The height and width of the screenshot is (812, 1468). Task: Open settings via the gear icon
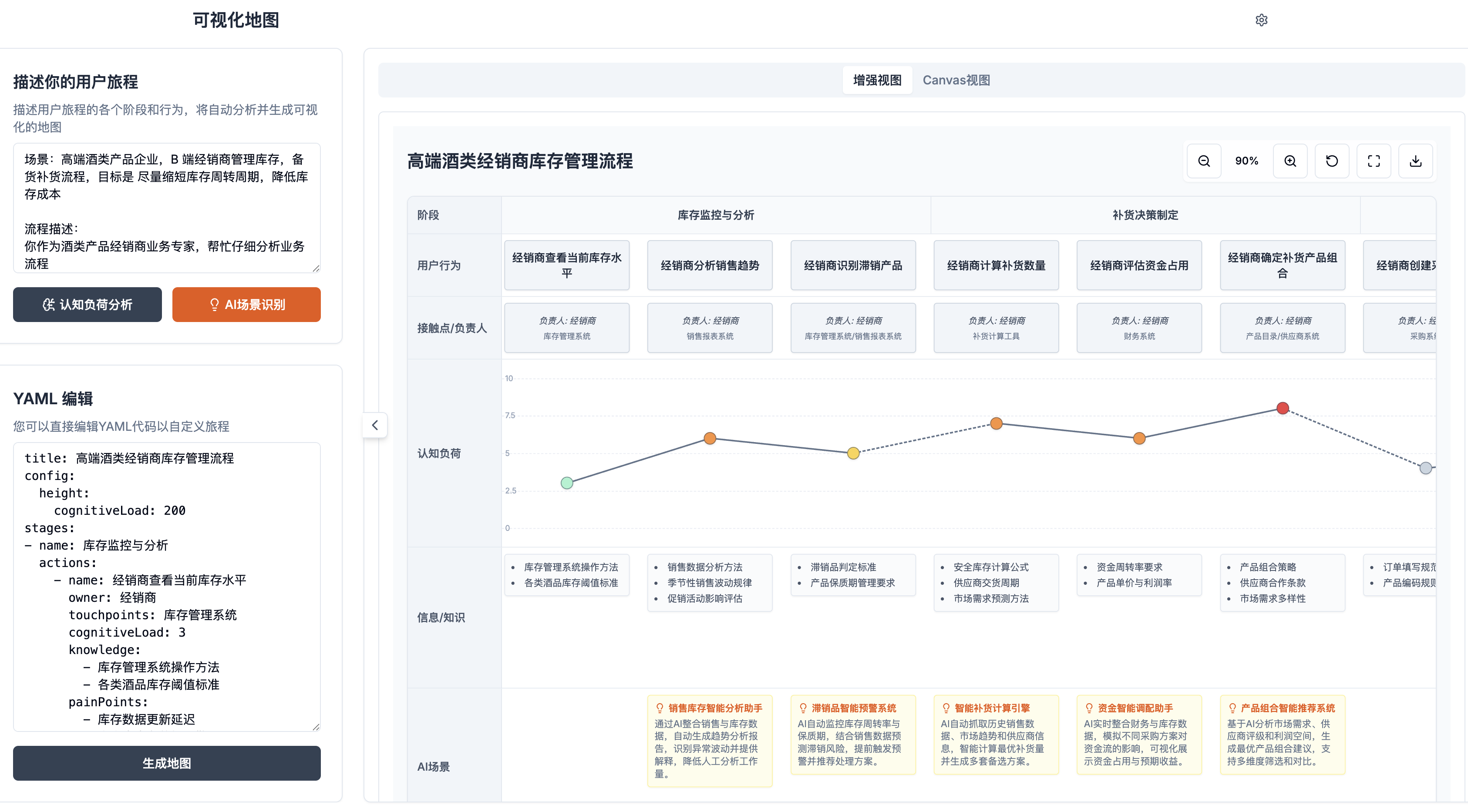click(x=1261, y=20)
